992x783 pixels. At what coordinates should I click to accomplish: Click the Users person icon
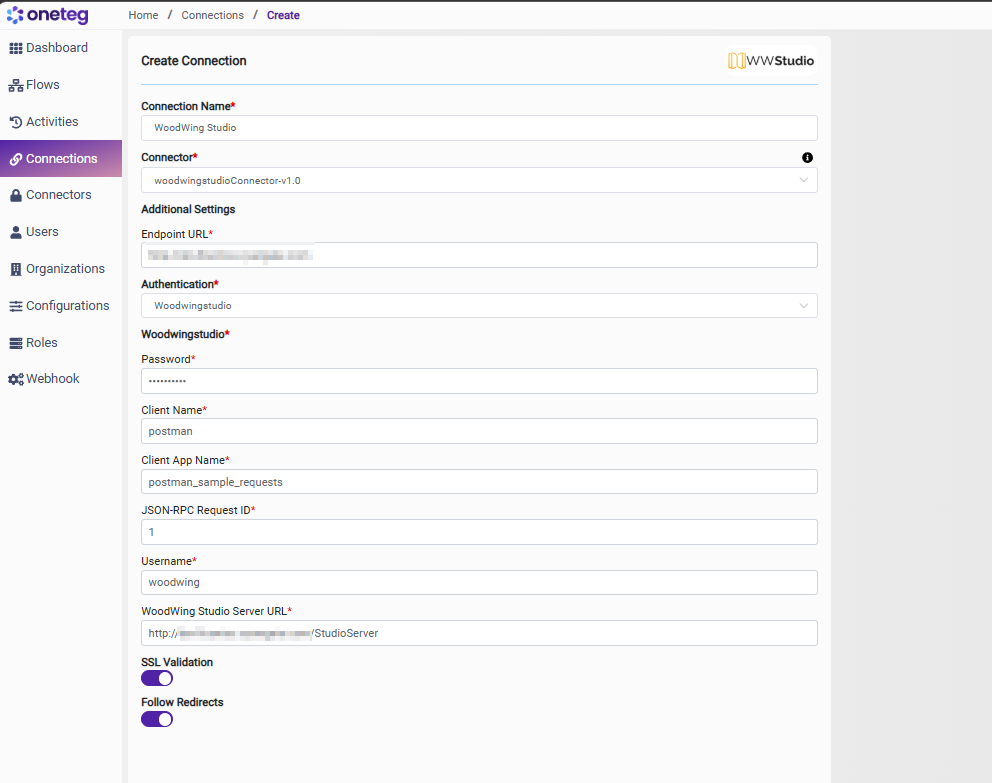pos(16,232)
